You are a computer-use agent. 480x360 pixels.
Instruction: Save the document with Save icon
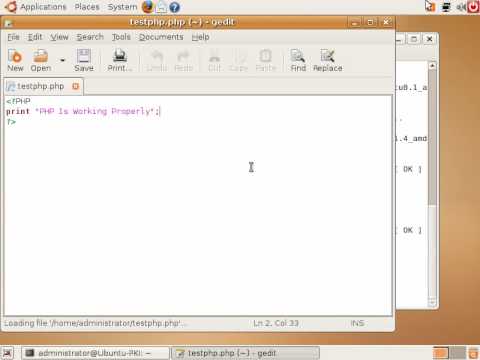pos(84,60)
